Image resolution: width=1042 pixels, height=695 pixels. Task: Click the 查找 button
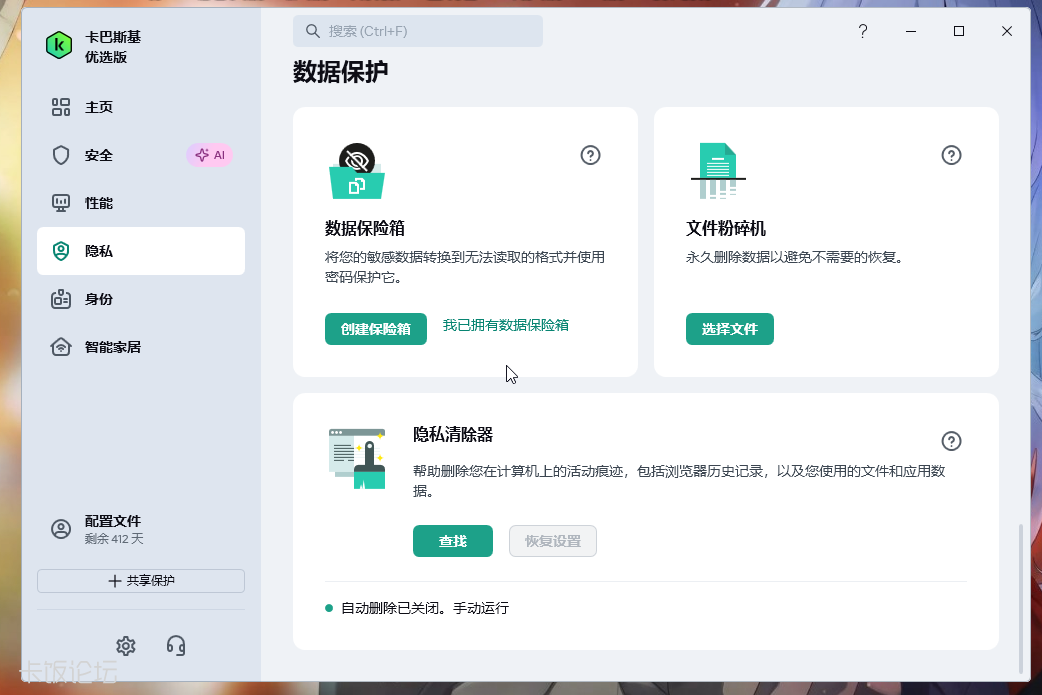tap(453, 541)
